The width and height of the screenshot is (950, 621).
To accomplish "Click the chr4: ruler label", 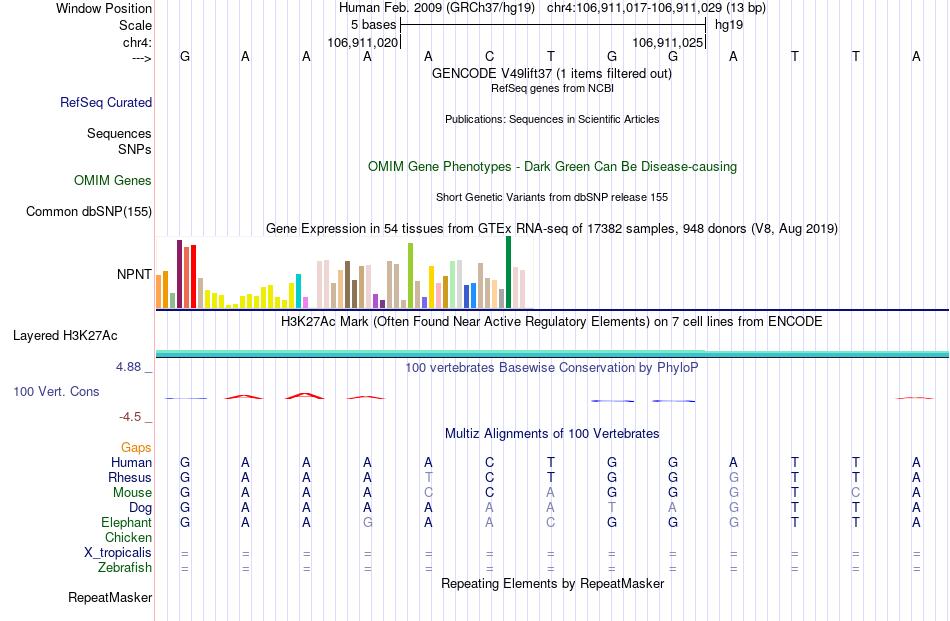I will (x=137, y=42).
